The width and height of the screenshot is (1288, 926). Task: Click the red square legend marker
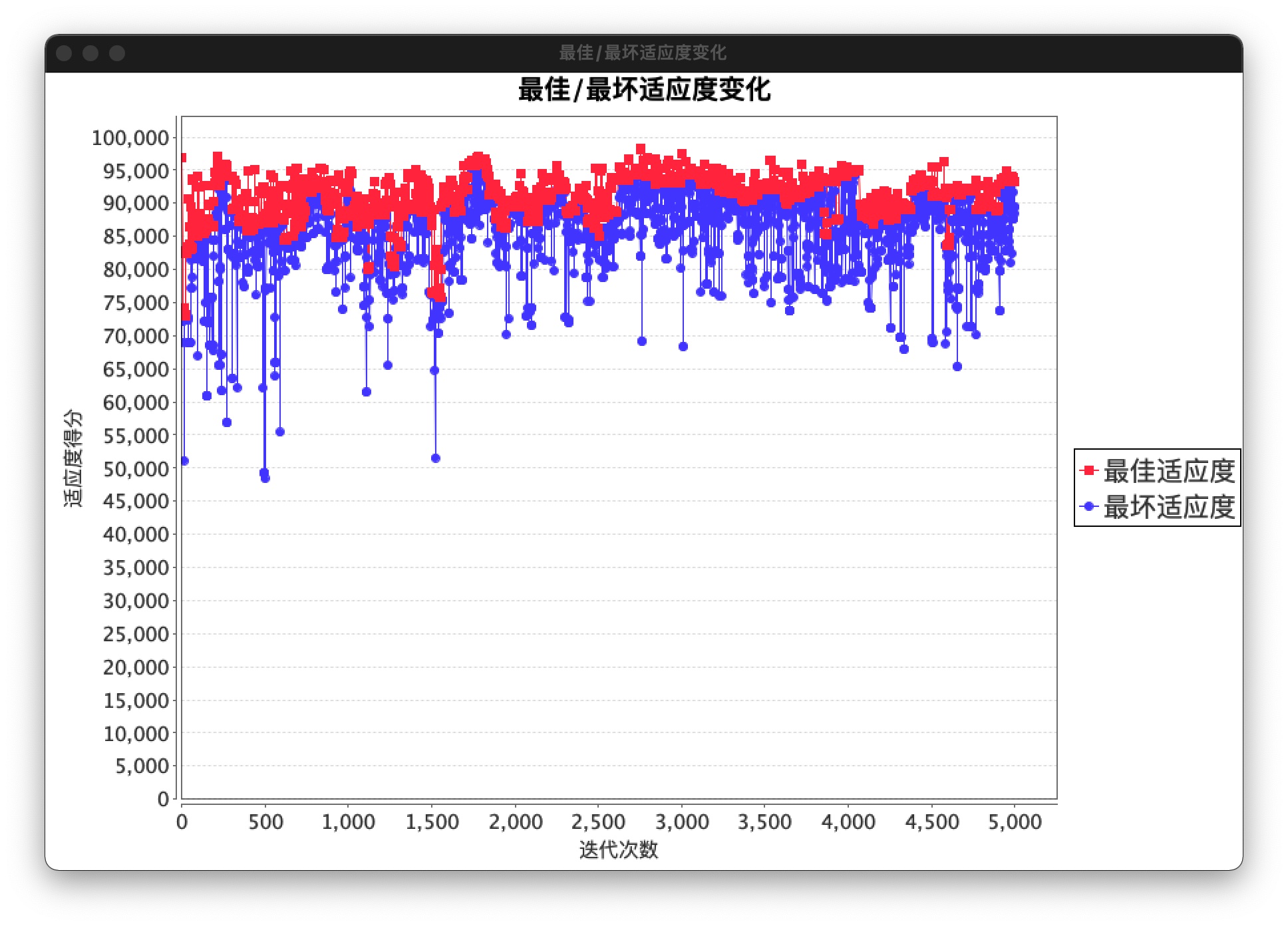tap(1088, 470)
